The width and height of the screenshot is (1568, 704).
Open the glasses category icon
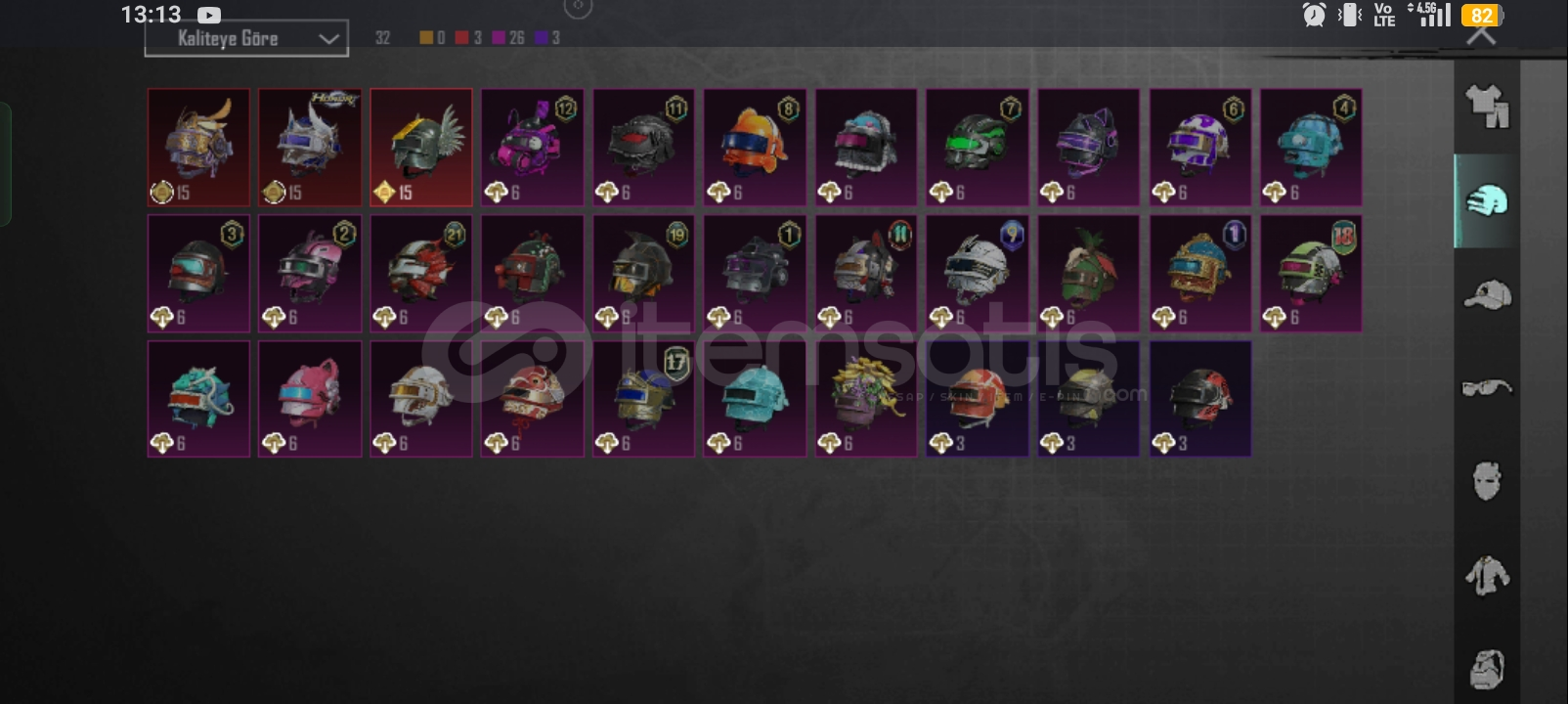tap(1487, 388)
